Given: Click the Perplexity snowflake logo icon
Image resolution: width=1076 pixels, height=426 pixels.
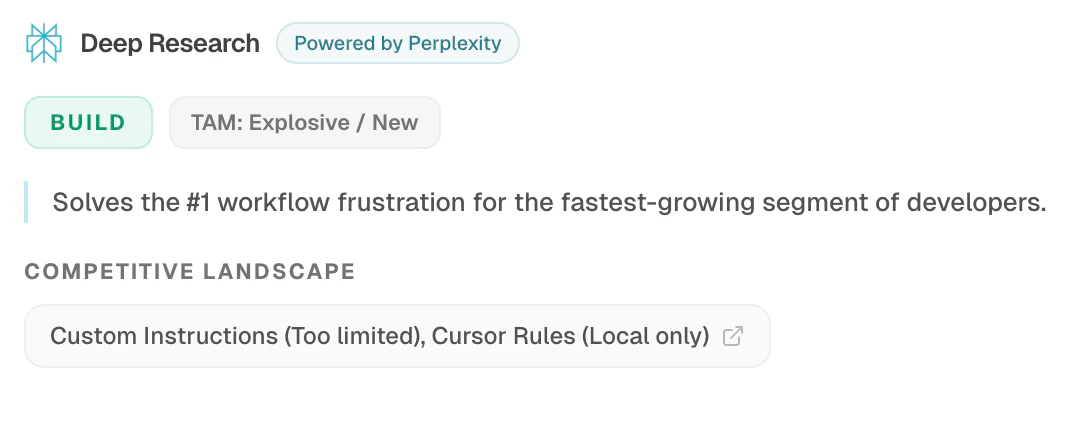Looking at the screenshot, I should point(44,43).
